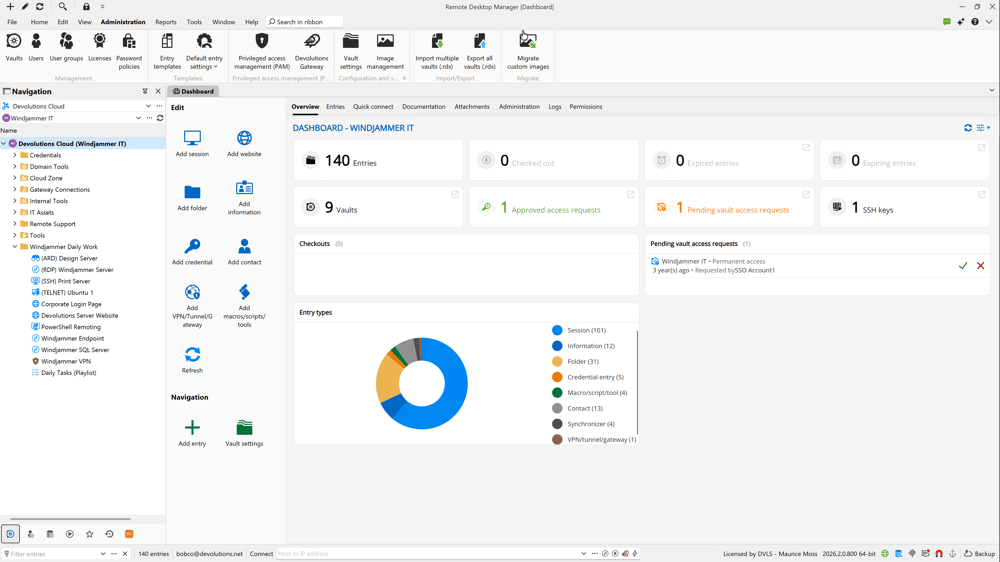The width and height of the screenshot is (1000, 562).
Task: Open Entry templates
Action: tap(167, 51)
